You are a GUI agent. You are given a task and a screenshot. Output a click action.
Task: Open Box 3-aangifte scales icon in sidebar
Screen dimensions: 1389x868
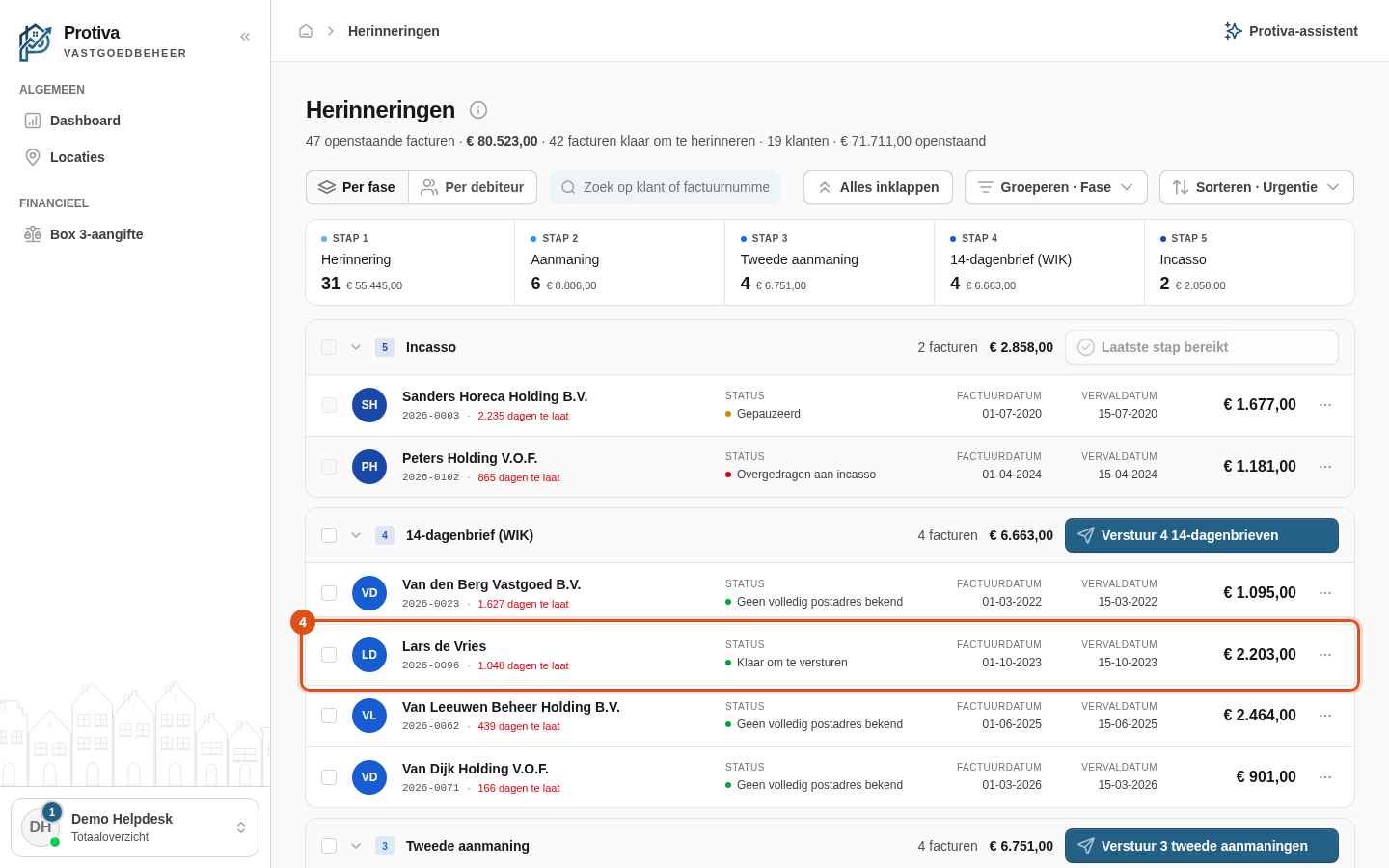(33, 234)
